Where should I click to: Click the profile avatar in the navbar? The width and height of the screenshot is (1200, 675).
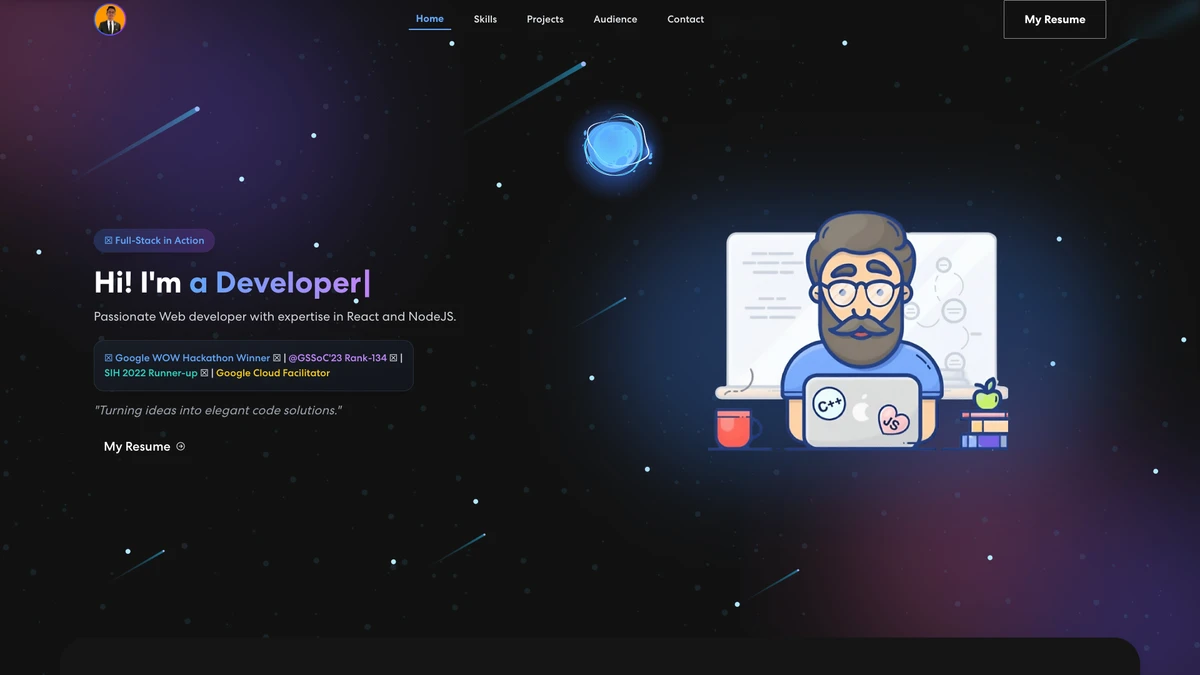(110, 19)
